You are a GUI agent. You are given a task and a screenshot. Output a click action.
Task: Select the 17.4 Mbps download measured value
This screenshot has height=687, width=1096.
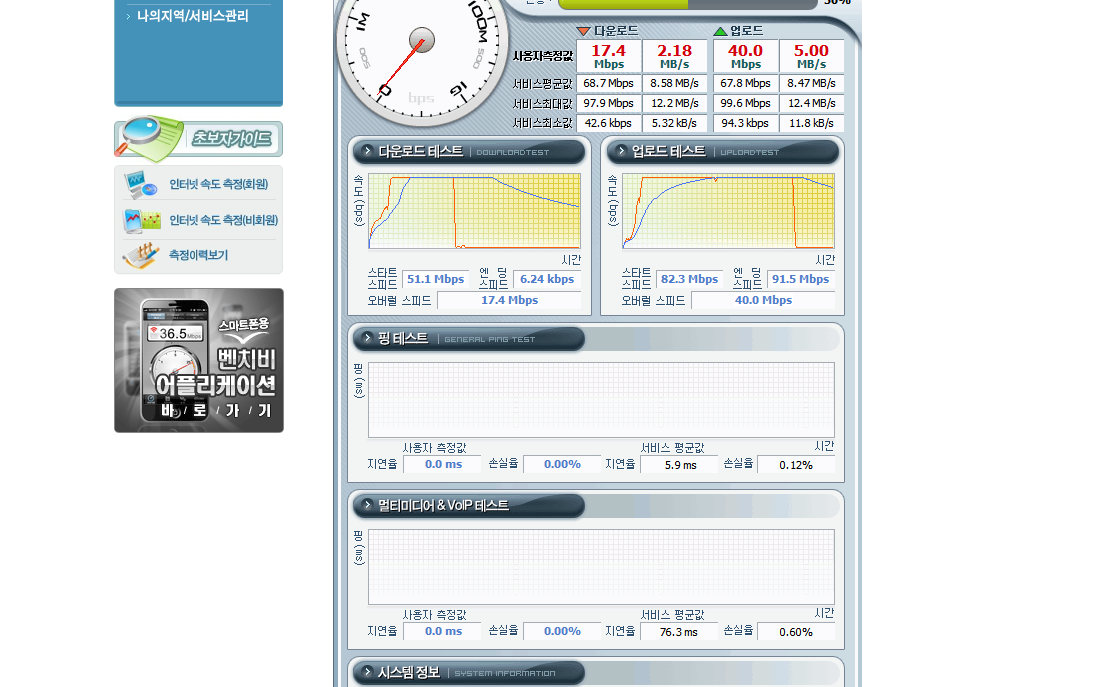pos(609,56)
